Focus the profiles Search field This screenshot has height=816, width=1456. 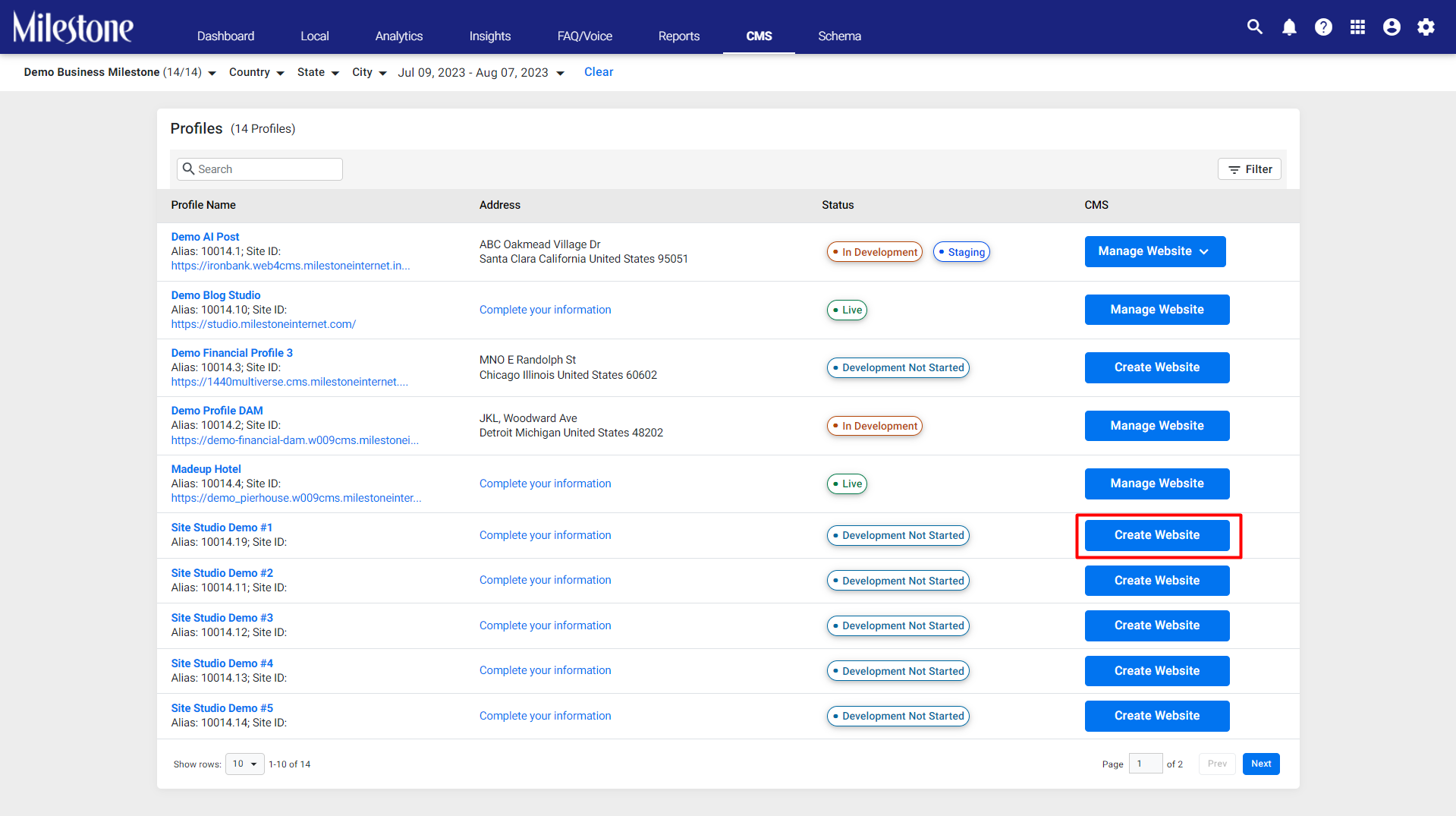pyautogui.click(x=259, y=169)
